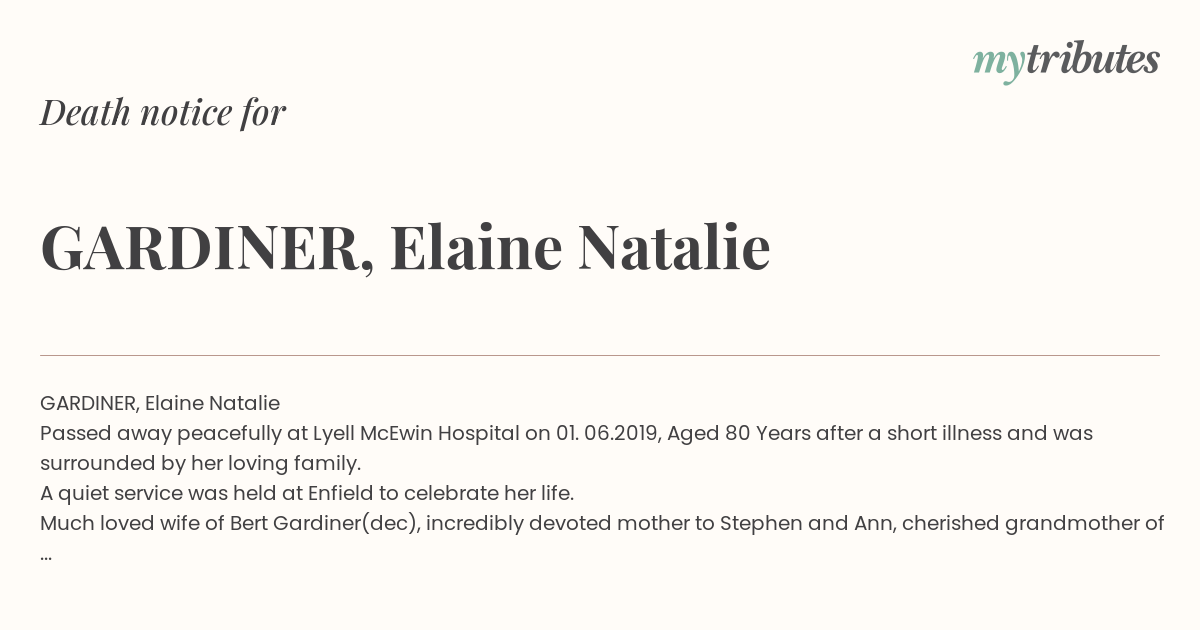The width and height of the screenshot is (1200, 630).
Task: Click the horizontal divider line
Action: tap(600, 355)
